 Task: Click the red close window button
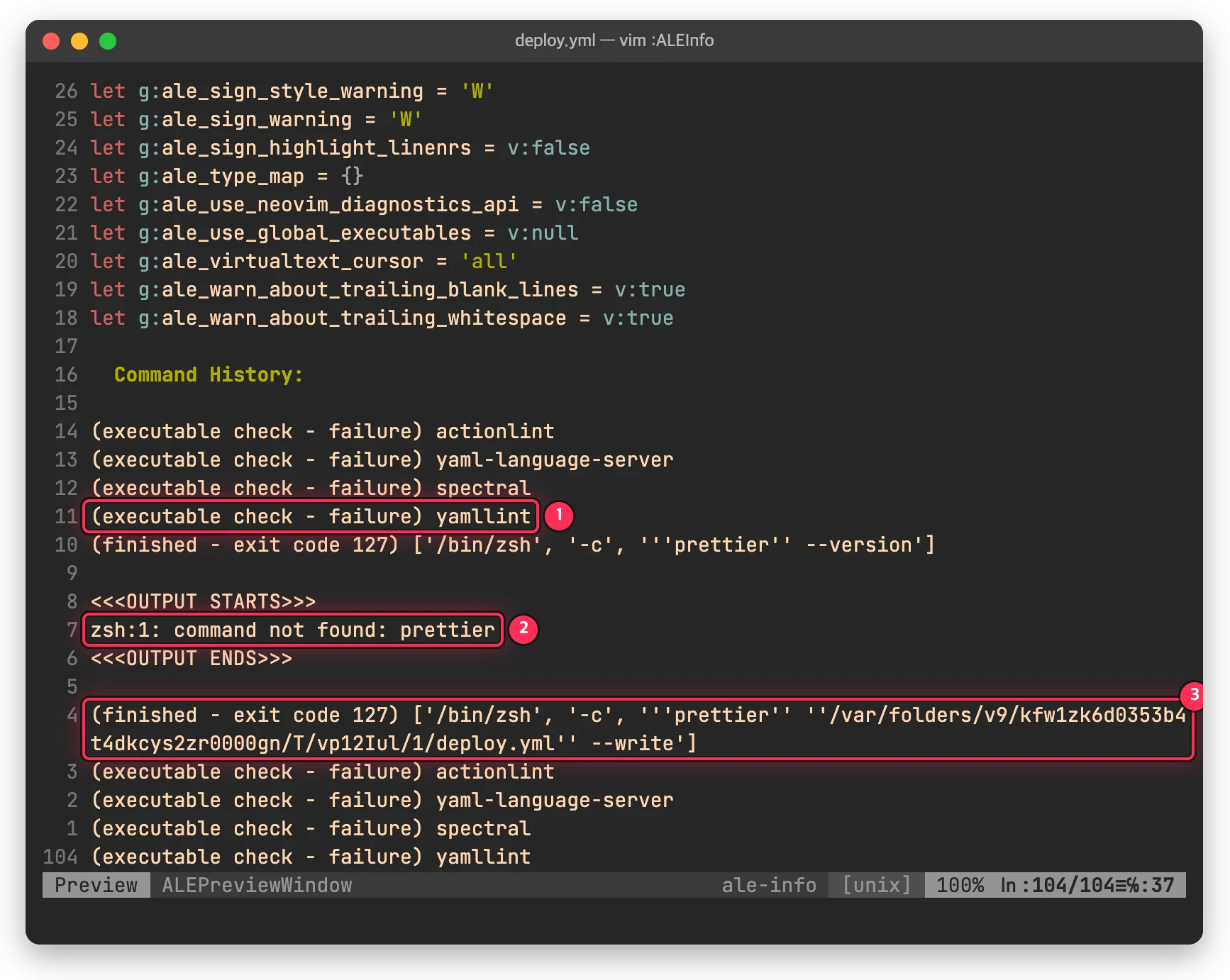51,41
